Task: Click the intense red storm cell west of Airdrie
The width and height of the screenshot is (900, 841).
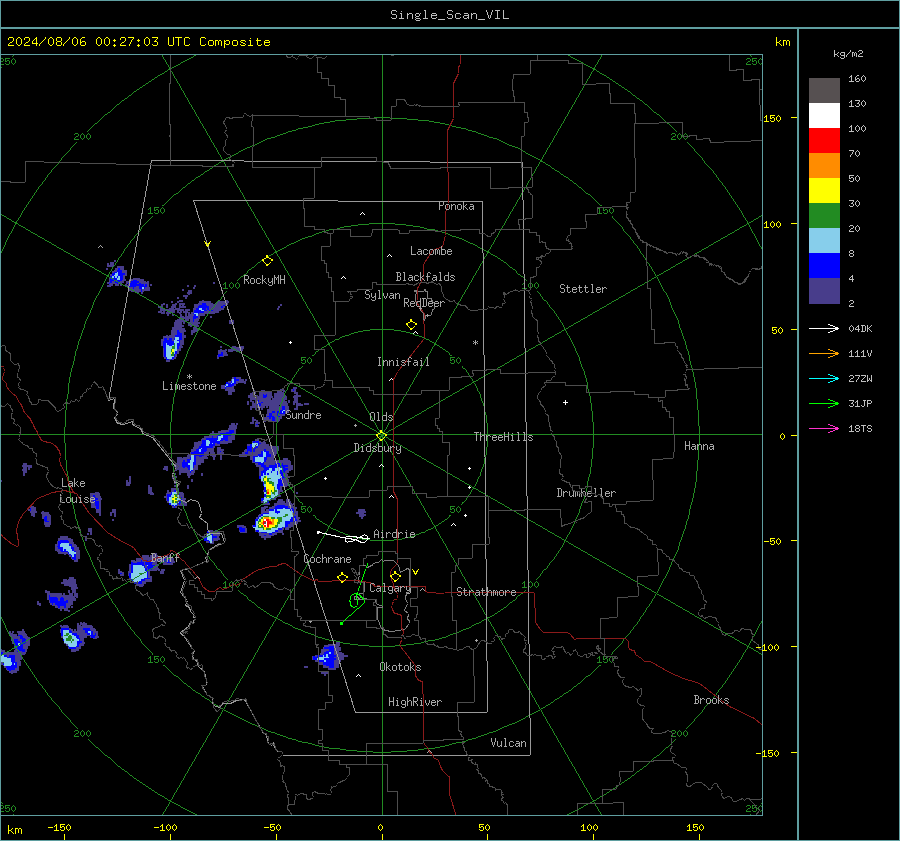Action: pyautogui.click(x=266, y=523)
